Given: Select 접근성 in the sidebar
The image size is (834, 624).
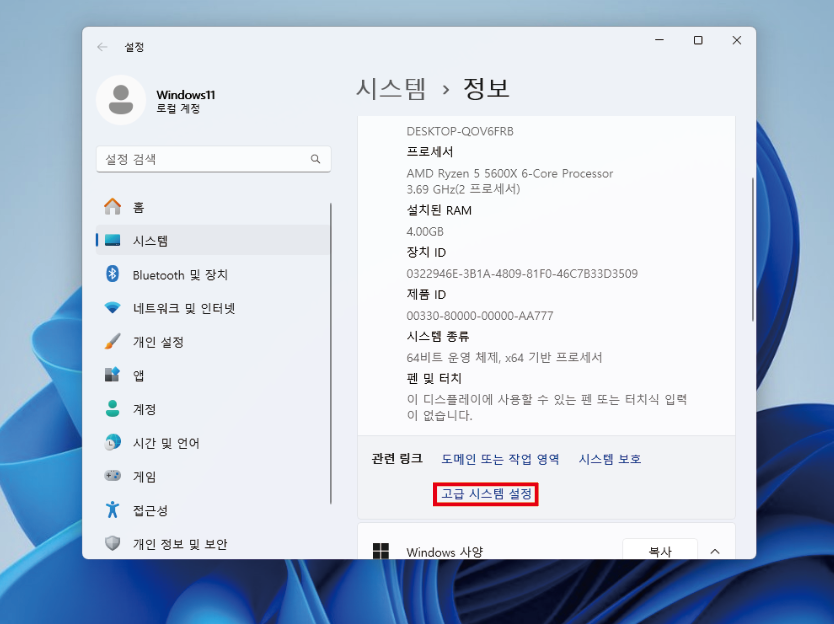Looking at the screenshot, I should (x=213, y=510).
